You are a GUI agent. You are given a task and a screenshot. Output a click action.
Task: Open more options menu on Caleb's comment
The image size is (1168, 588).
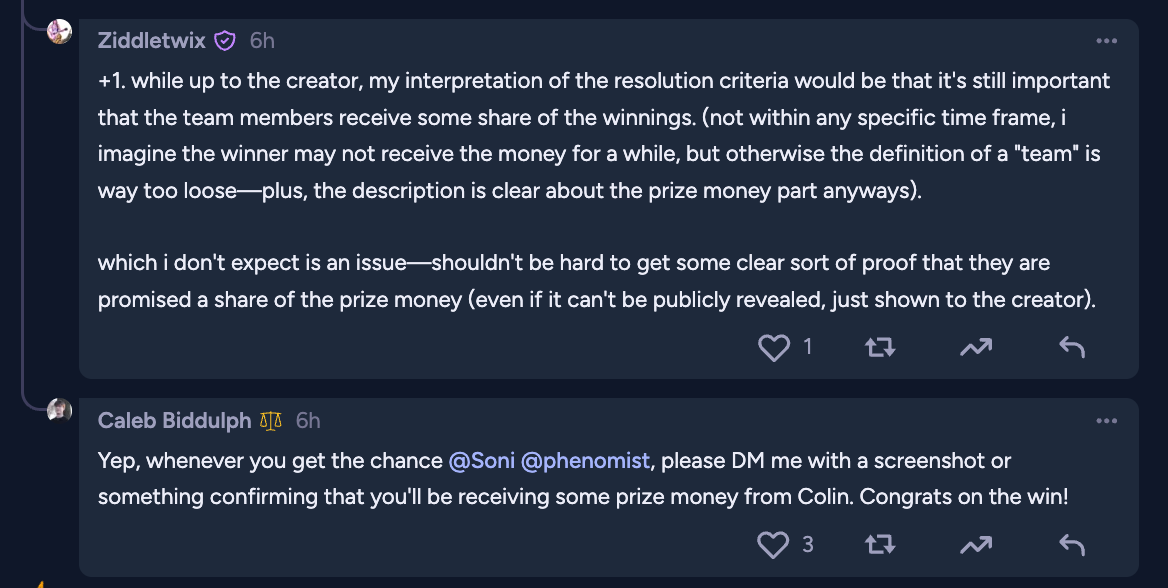coord(1106,421)
